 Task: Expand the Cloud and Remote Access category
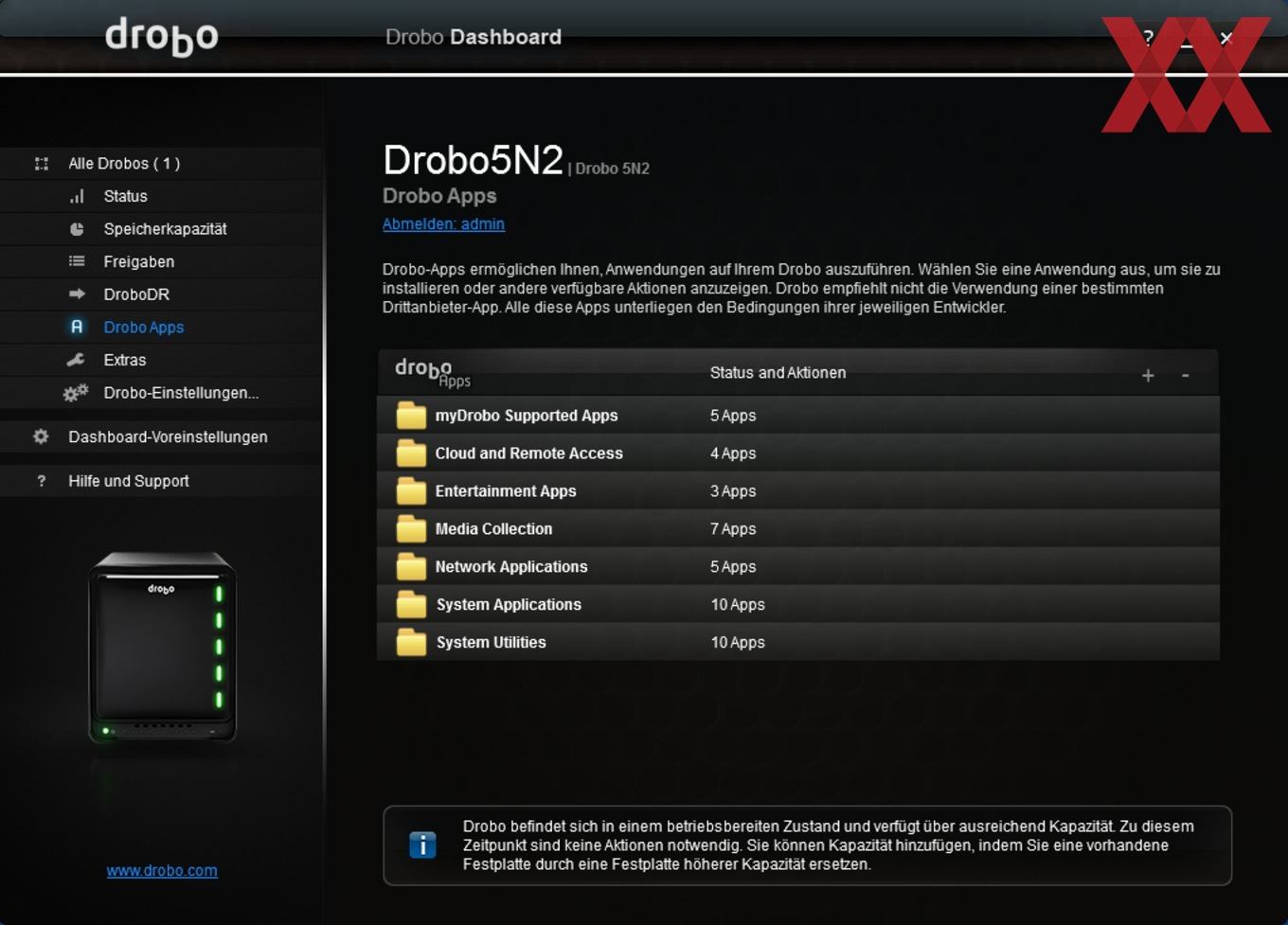(x=798, y=454)
